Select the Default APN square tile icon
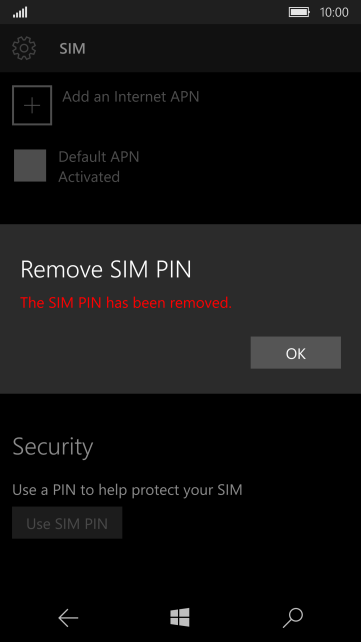 (x=30, y=165)
